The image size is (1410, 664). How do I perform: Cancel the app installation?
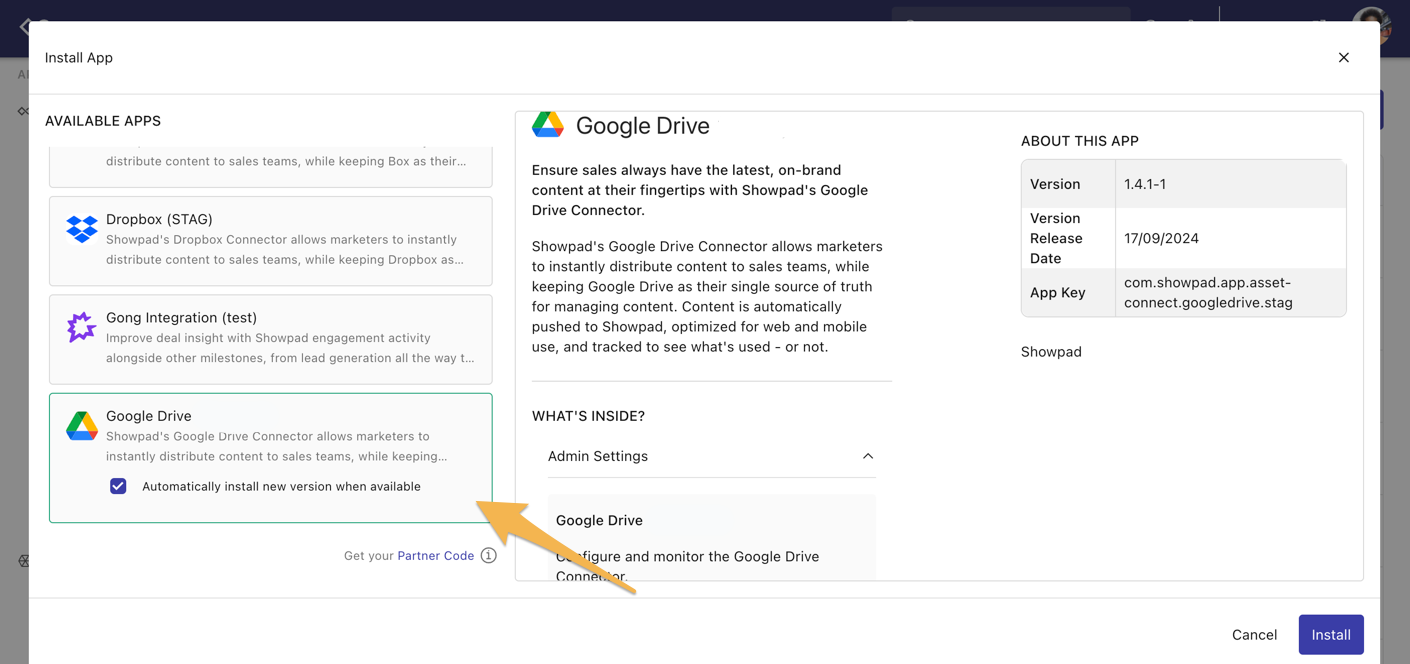click(x=1254, y=634)
